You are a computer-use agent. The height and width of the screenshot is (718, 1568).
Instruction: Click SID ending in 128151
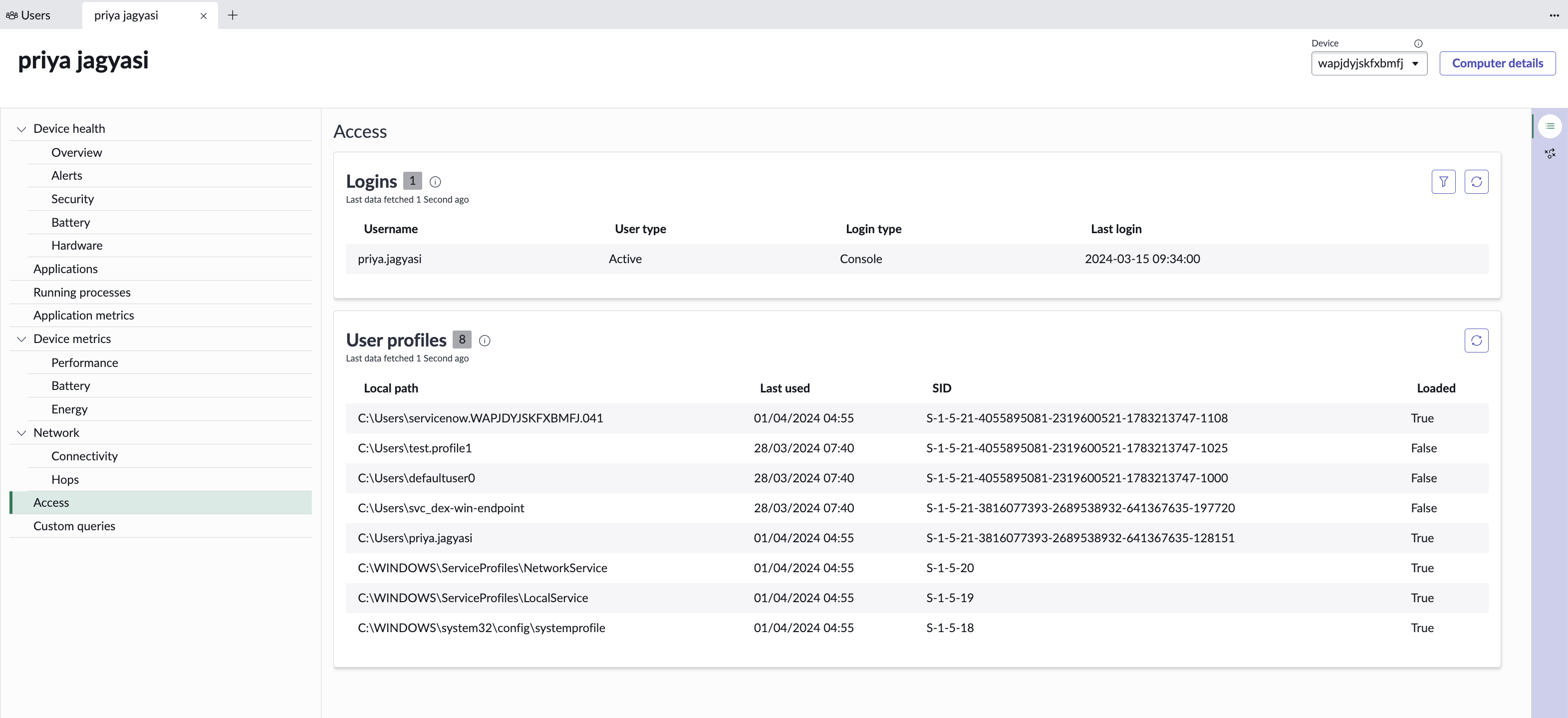pos(1080,538)
